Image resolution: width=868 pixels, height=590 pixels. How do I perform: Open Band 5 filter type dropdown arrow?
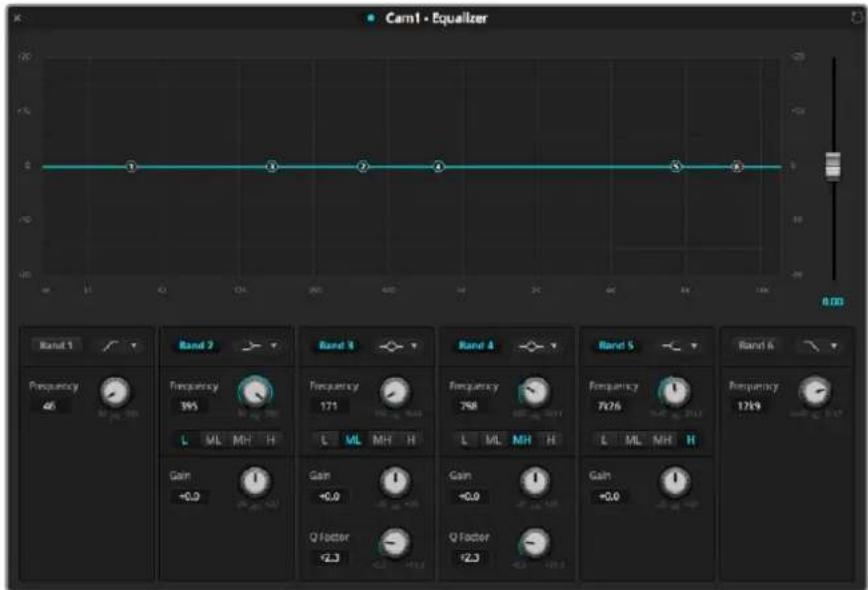pos(694,346)
